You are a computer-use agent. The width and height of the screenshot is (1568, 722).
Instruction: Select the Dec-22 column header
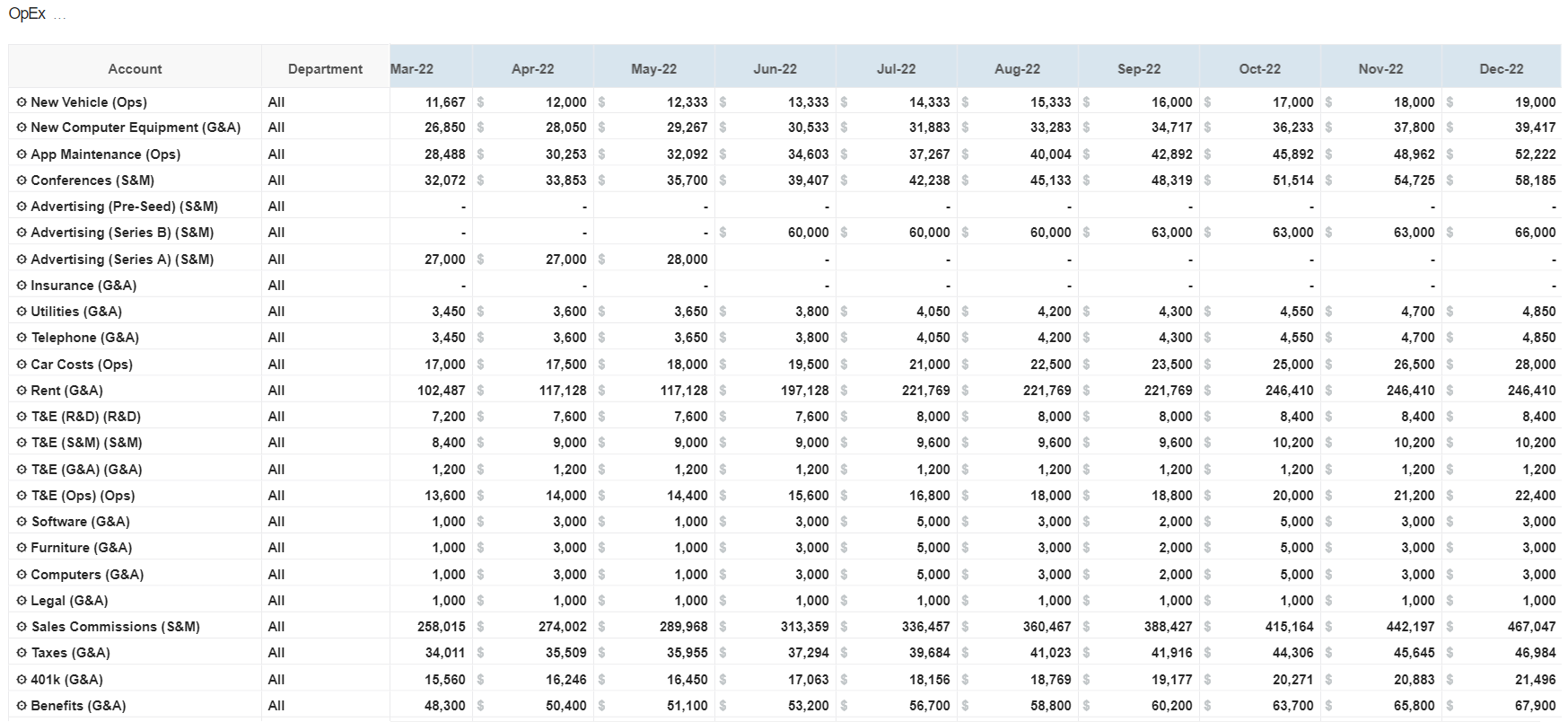[1501, 69]
